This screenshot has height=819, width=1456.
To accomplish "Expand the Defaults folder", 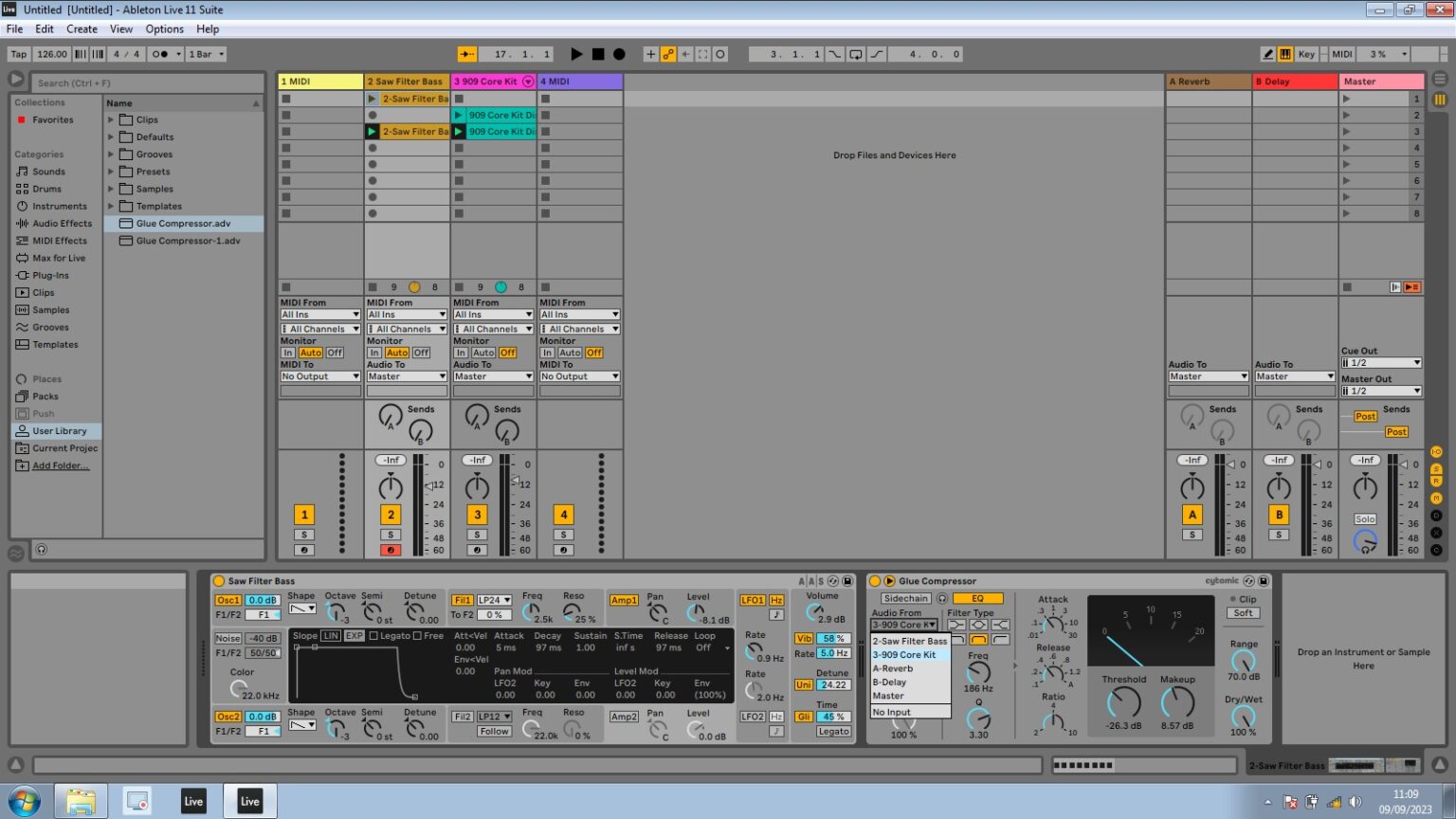I will tap(111, 136).
